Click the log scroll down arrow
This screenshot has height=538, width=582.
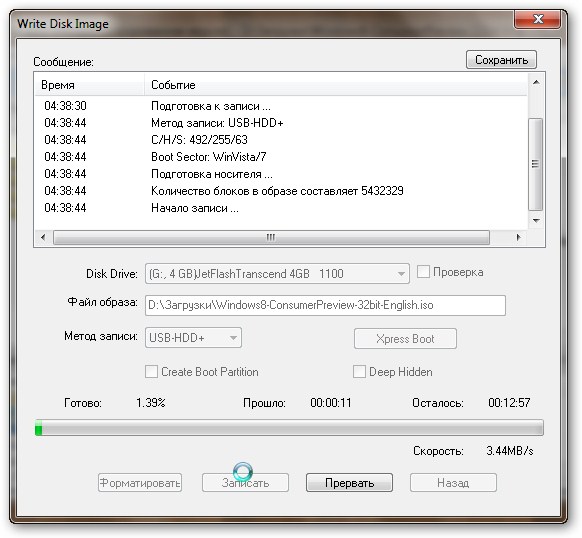coord(536,221)
